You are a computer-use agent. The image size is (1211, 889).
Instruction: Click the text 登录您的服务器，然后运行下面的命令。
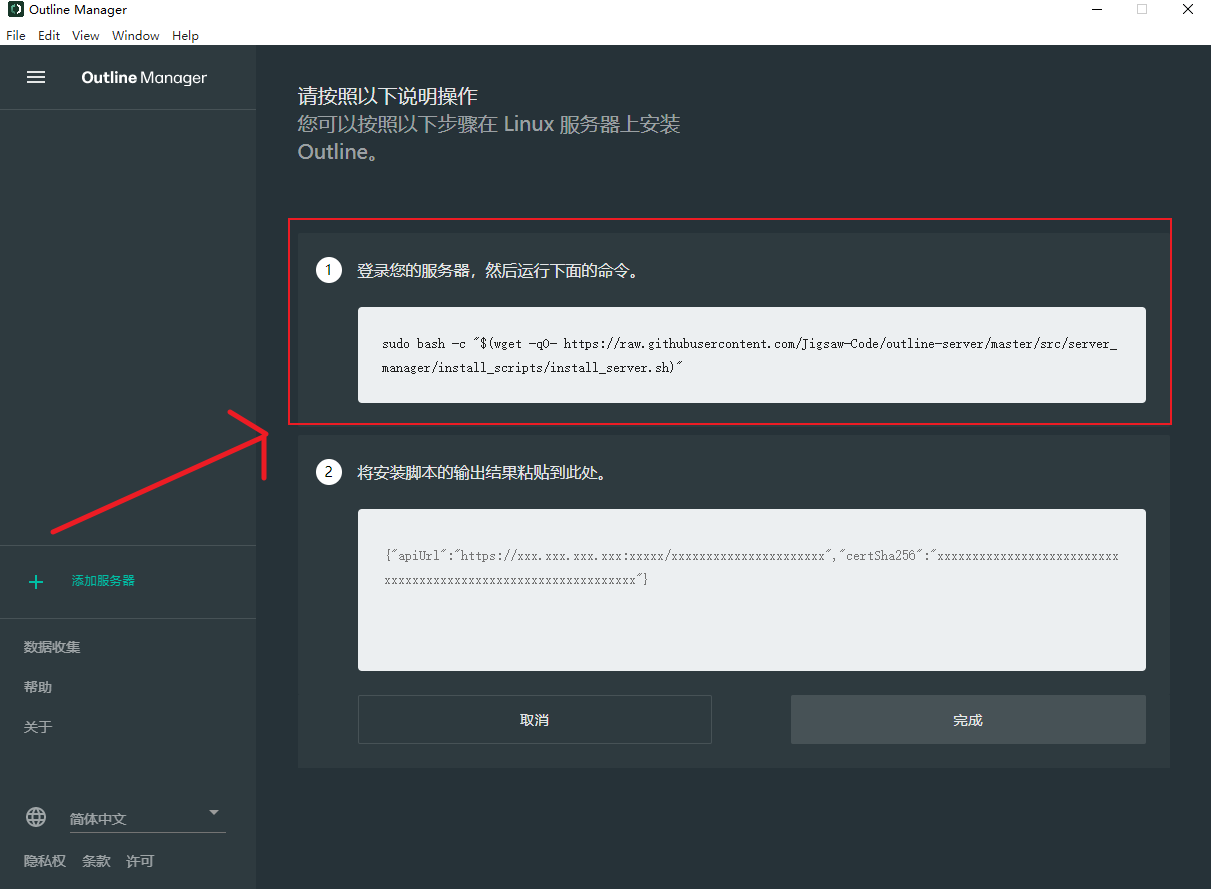coord(497,271)
